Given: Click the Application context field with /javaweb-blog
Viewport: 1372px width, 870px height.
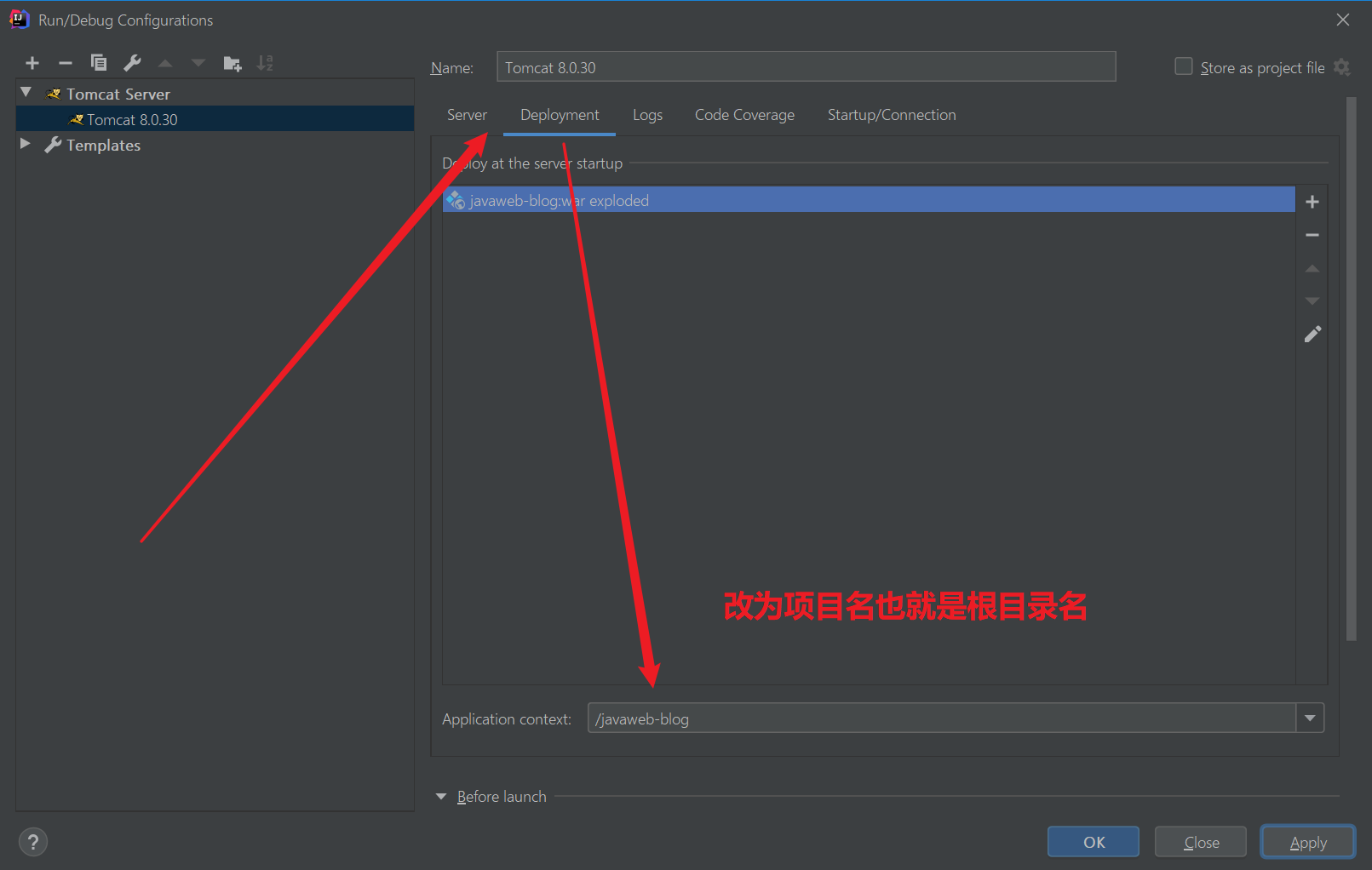Looking at the screenshot, I should coord(942,718).
